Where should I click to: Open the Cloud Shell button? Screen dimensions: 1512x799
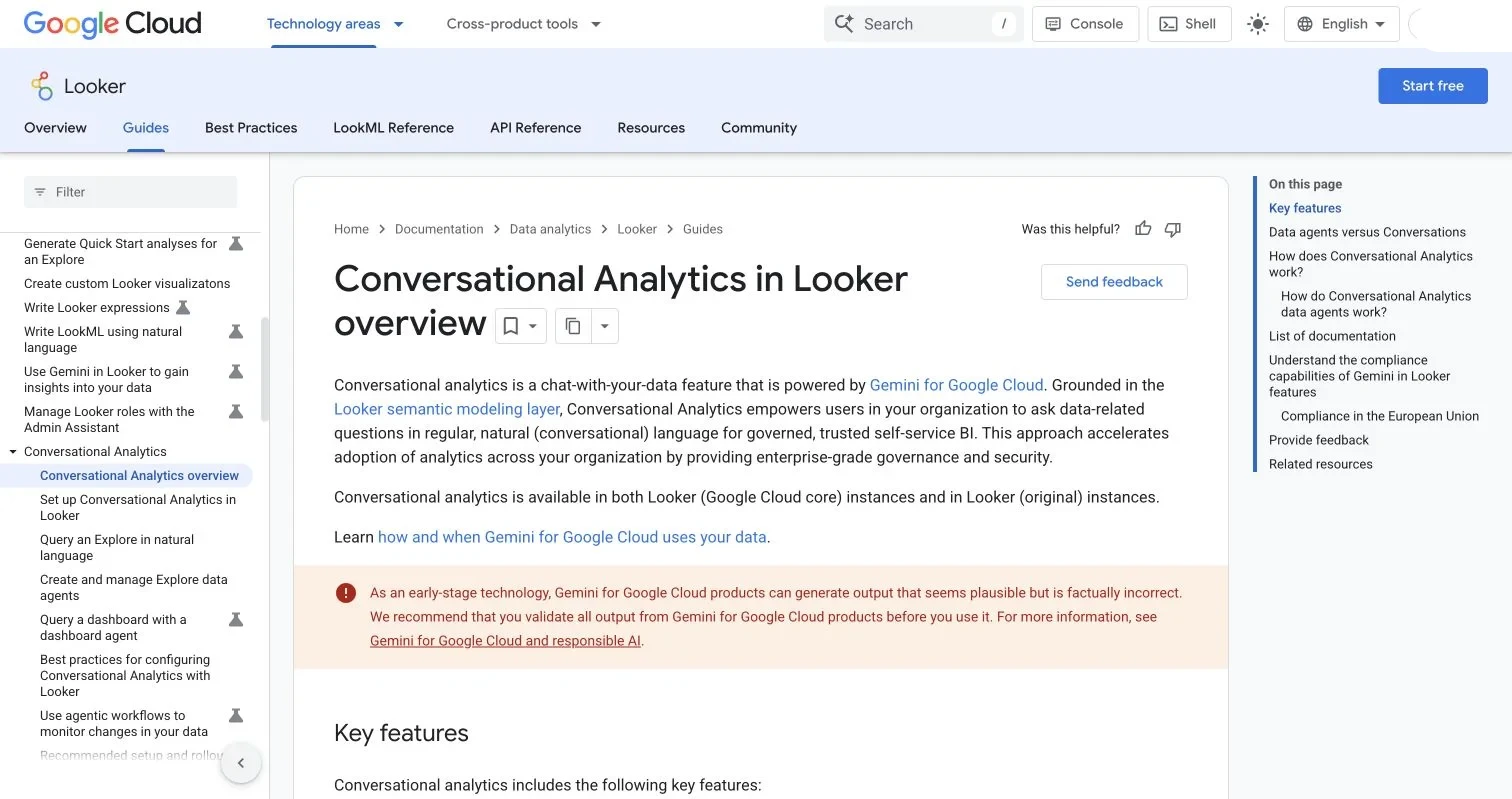1189,24
